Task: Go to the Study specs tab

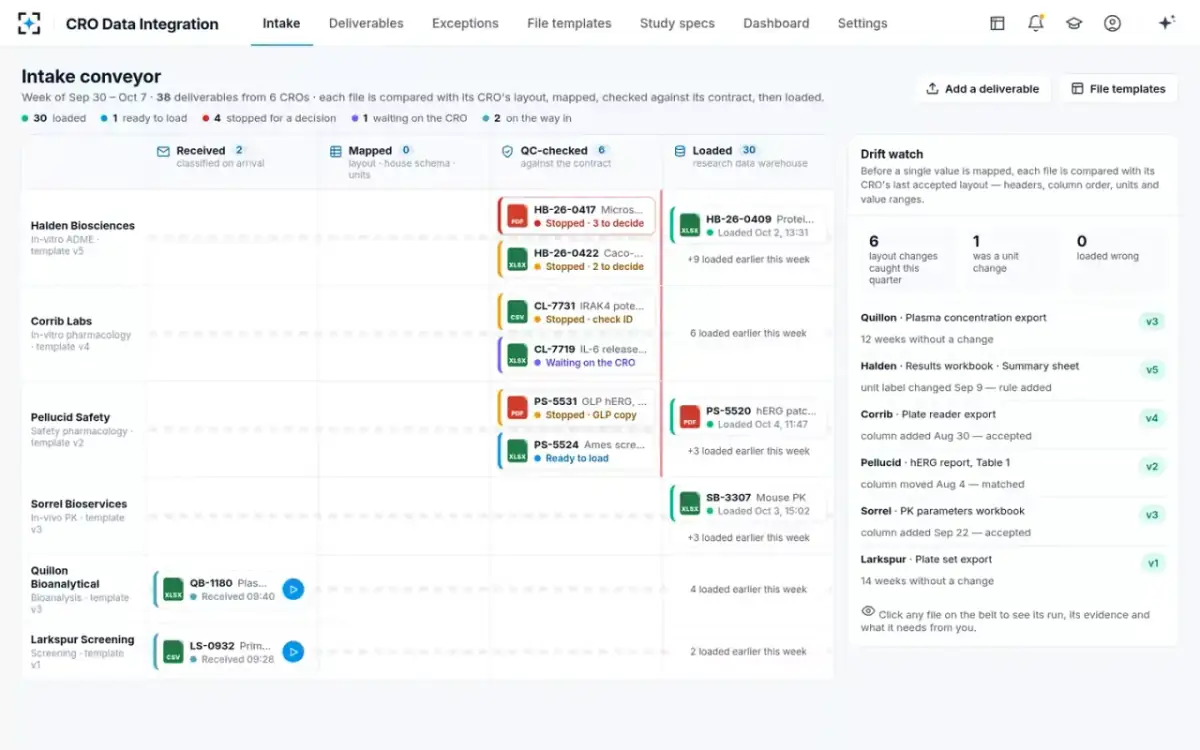Action: [677, 23]
